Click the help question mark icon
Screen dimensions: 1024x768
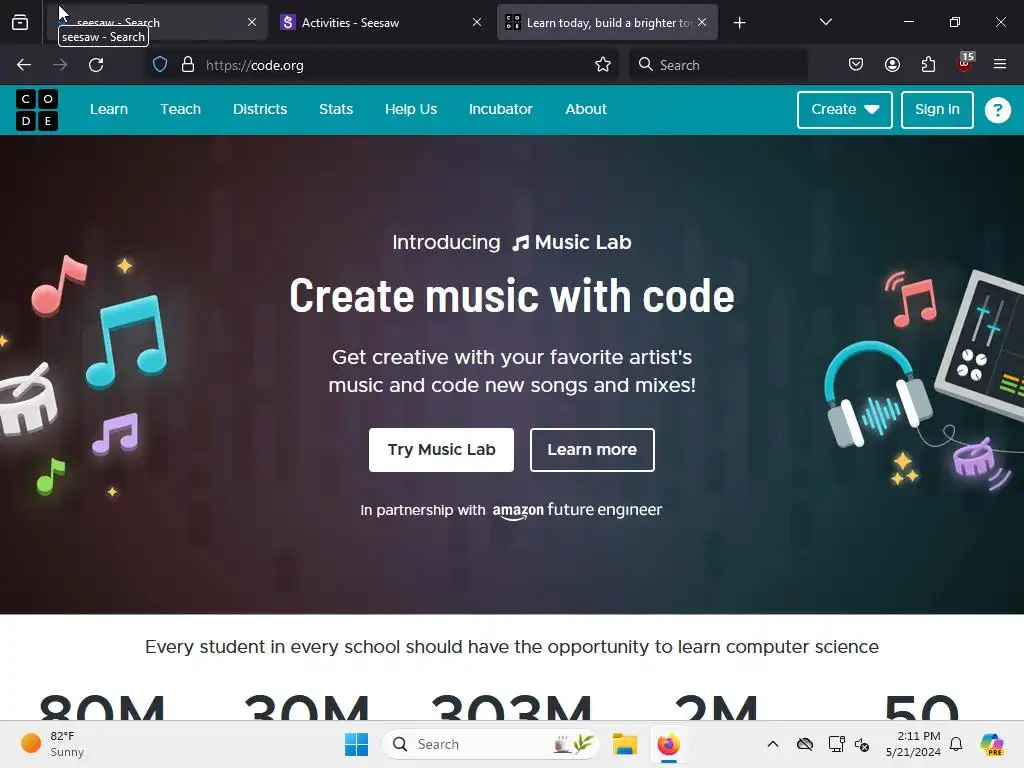pos(997,110)
